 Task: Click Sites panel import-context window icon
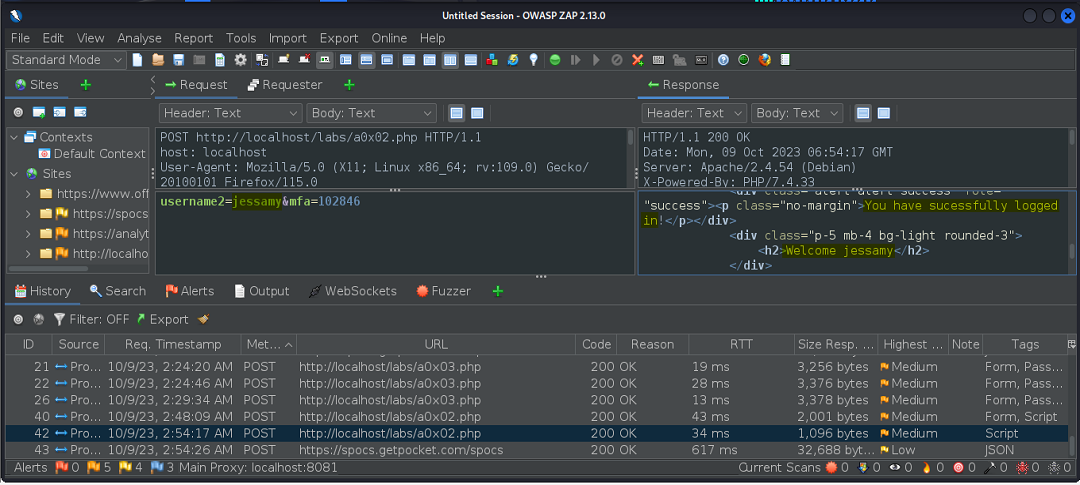59,112
